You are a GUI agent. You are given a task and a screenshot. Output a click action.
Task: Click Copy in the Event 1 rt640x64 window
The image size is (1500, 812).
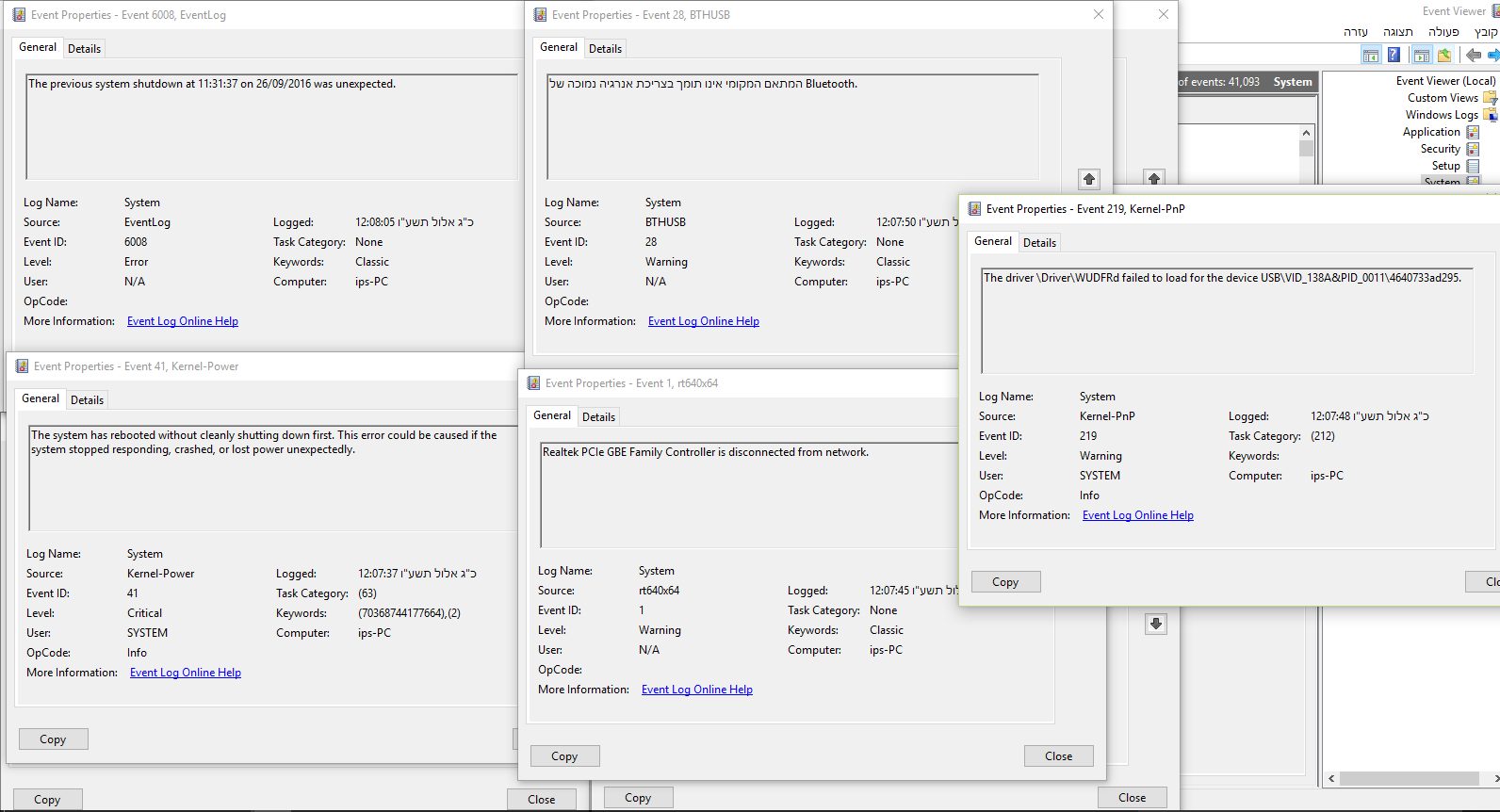pos(564,756)
